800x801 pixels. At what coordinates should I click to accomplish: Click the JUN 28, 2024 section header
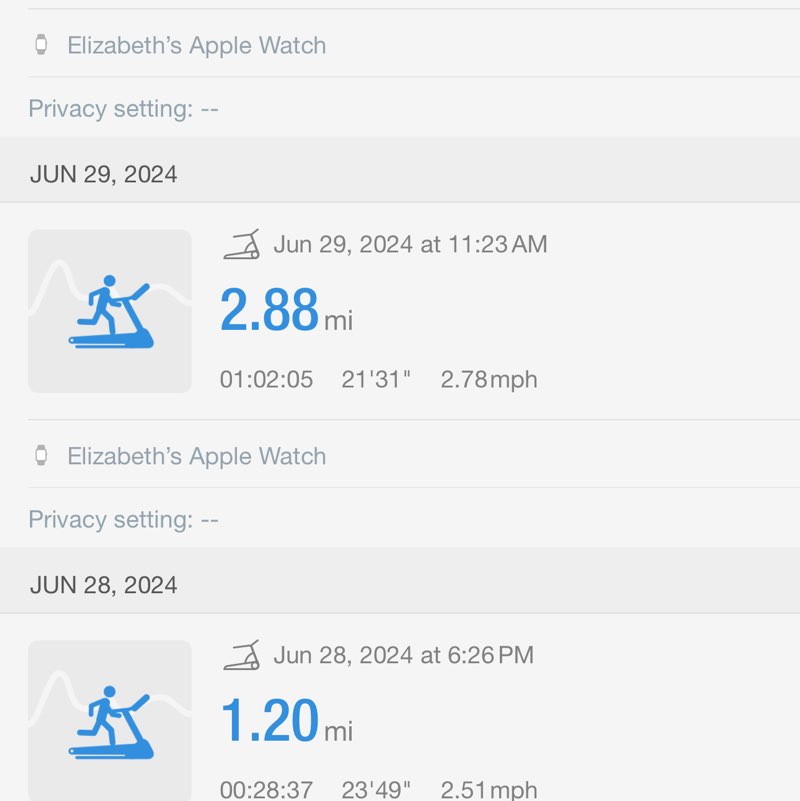[104, 585]
